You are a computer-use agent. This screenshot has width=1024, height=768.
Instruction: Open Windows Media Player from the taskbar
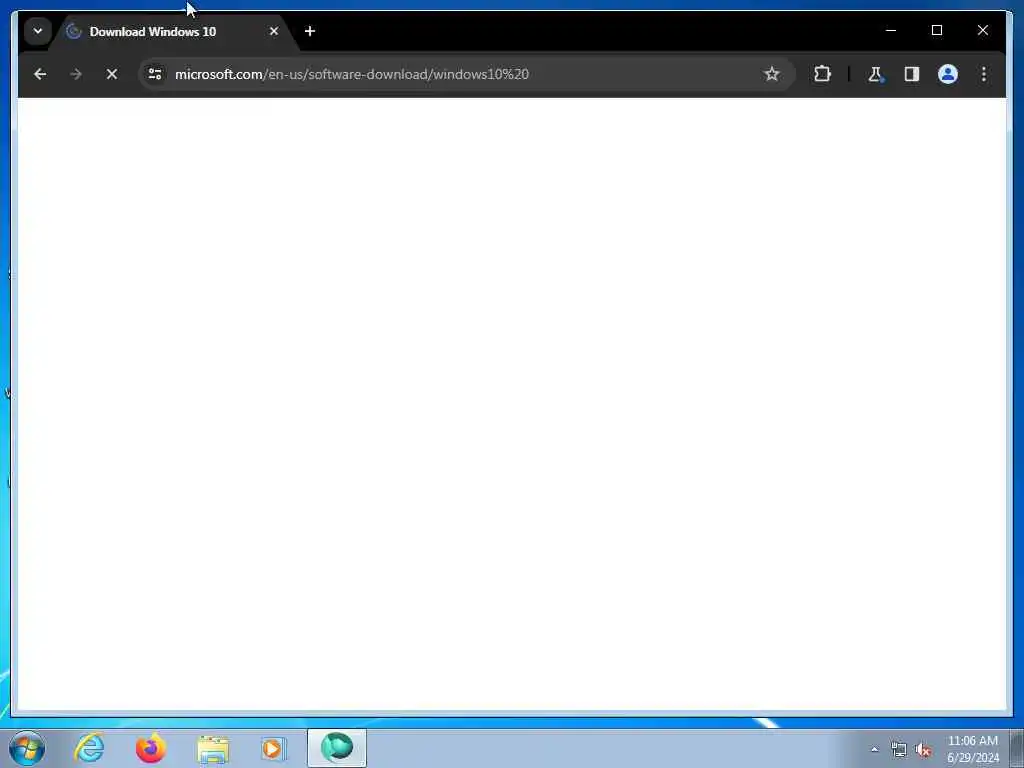pos(274,748)
